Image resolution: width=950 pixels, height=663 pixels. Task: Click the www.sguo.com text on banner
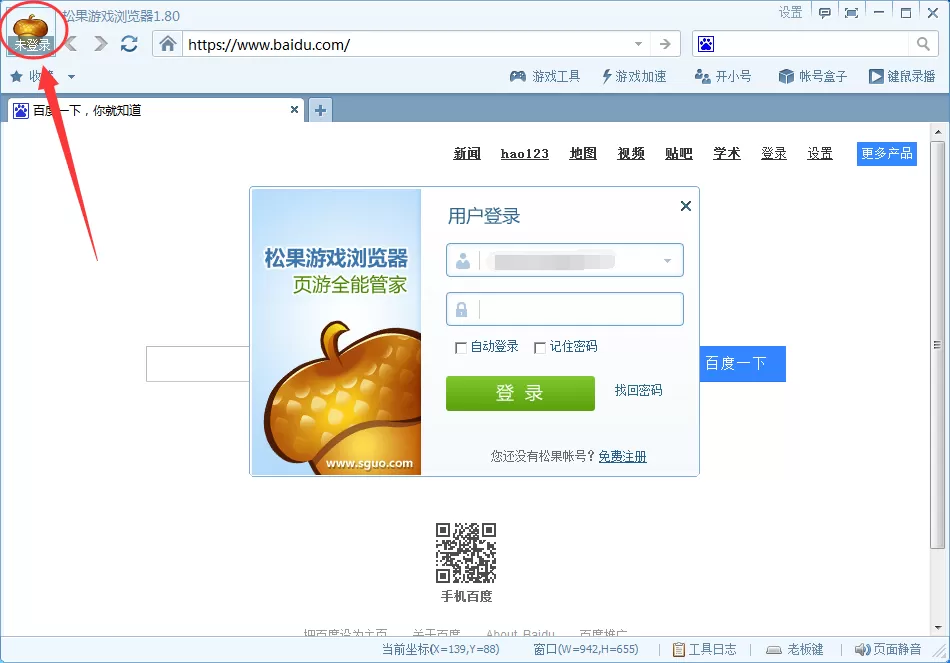(x=369, y=464)
